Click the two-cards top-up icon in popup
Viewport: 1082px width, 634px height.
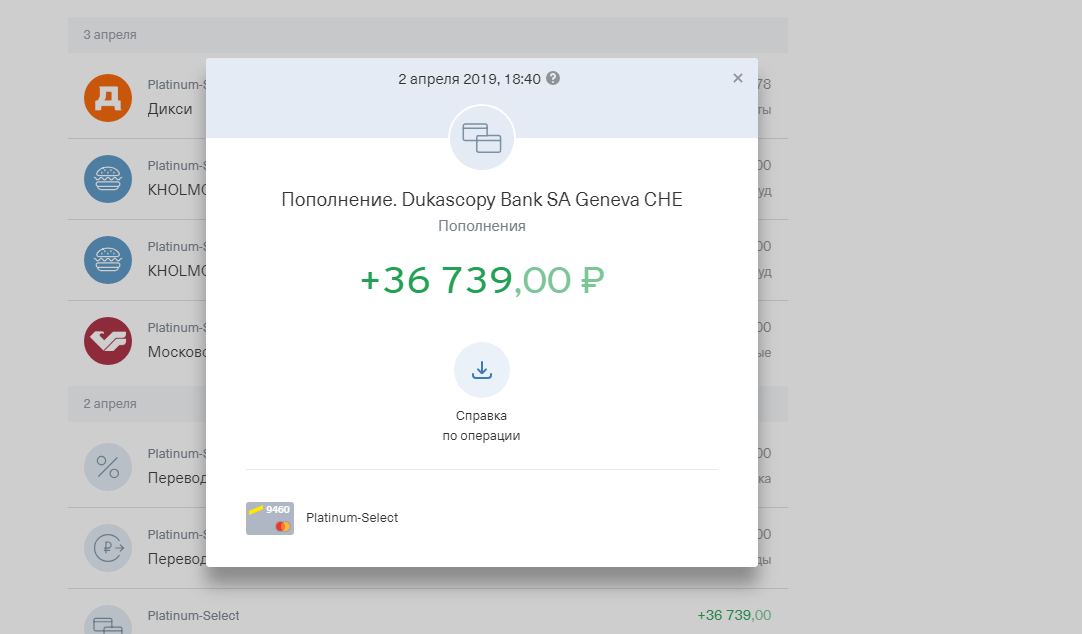[x=482, y=138]
